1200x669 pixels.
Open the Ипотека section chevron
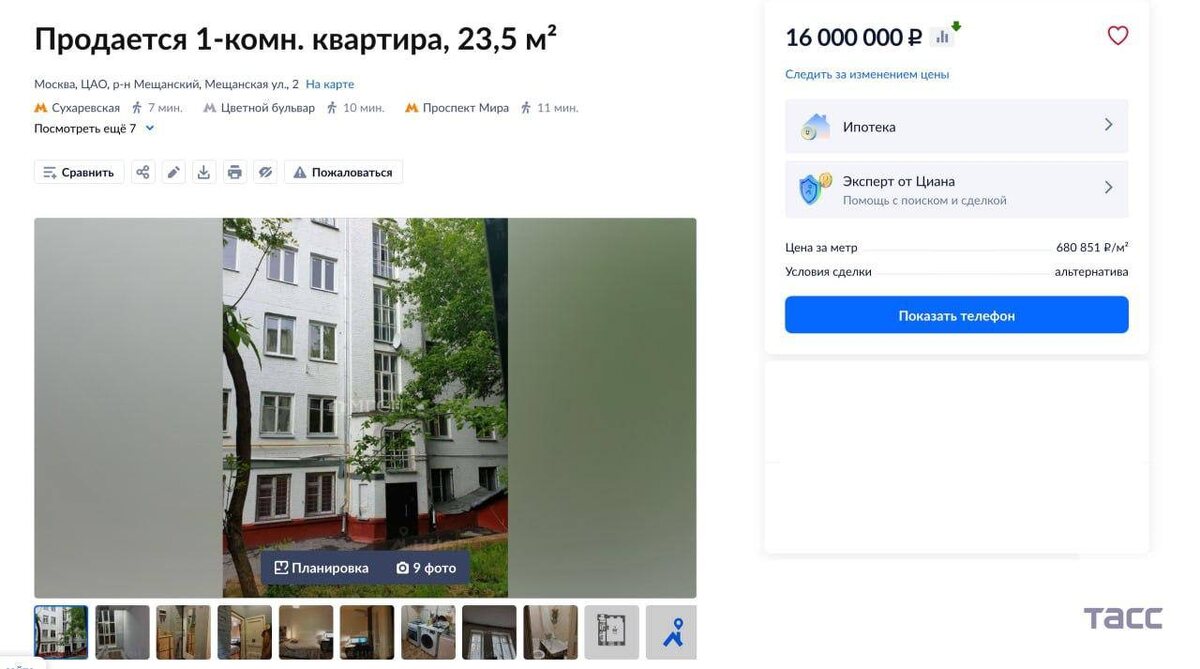pyautogui.click(x=1108, y=125)
